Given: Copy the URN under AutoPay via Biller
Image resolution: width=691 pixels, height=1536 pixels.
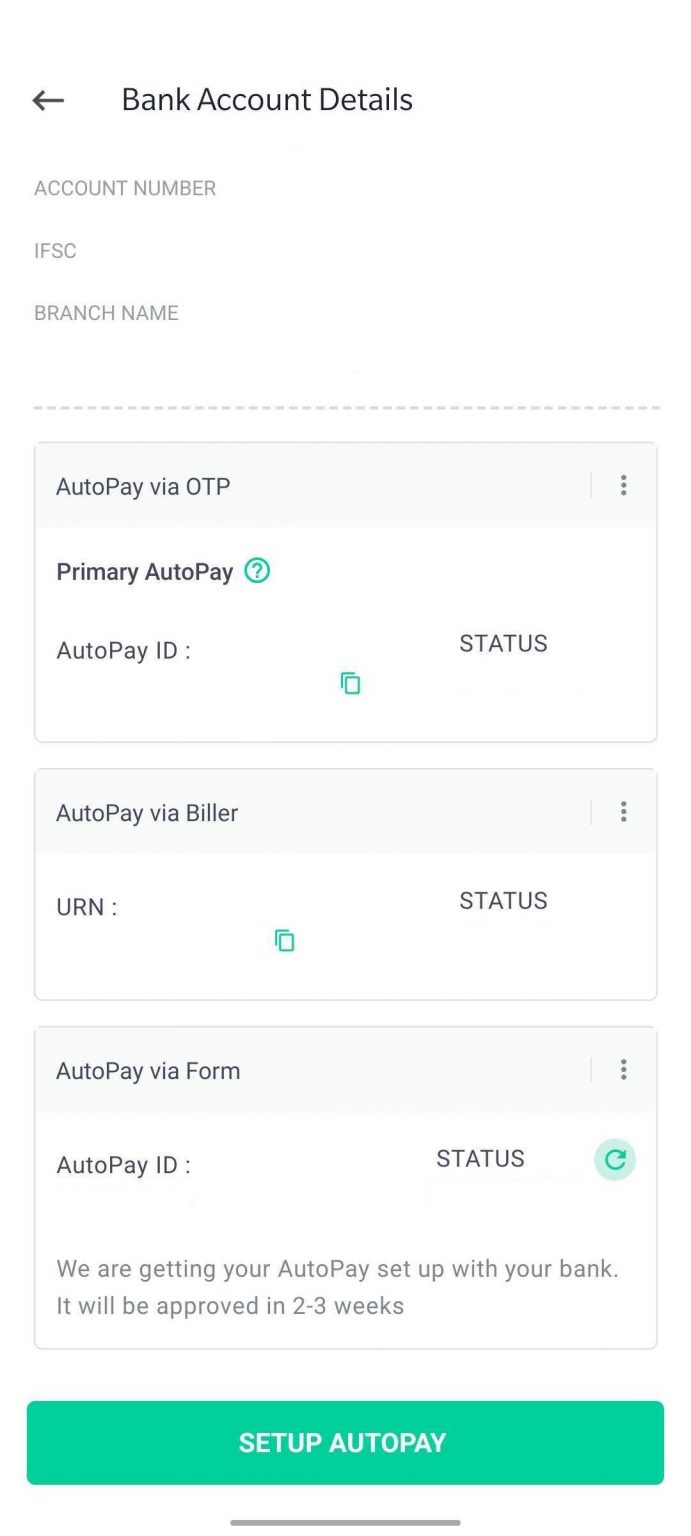Looking at the screenshot, I should pyautogui.click(x=285, y=940).
